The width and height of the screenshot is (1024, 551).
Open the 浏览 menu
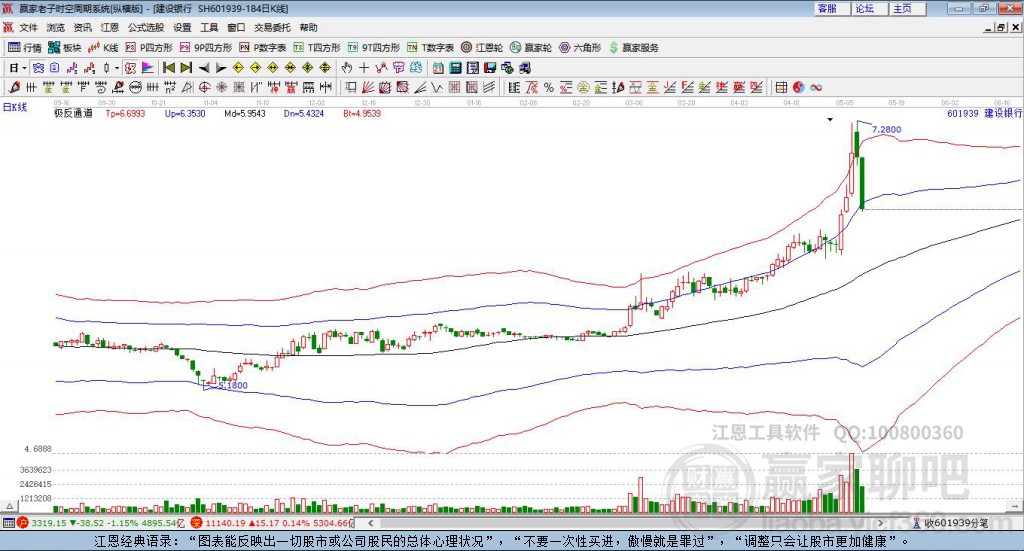pyautogui.click(x=56, y=27)
